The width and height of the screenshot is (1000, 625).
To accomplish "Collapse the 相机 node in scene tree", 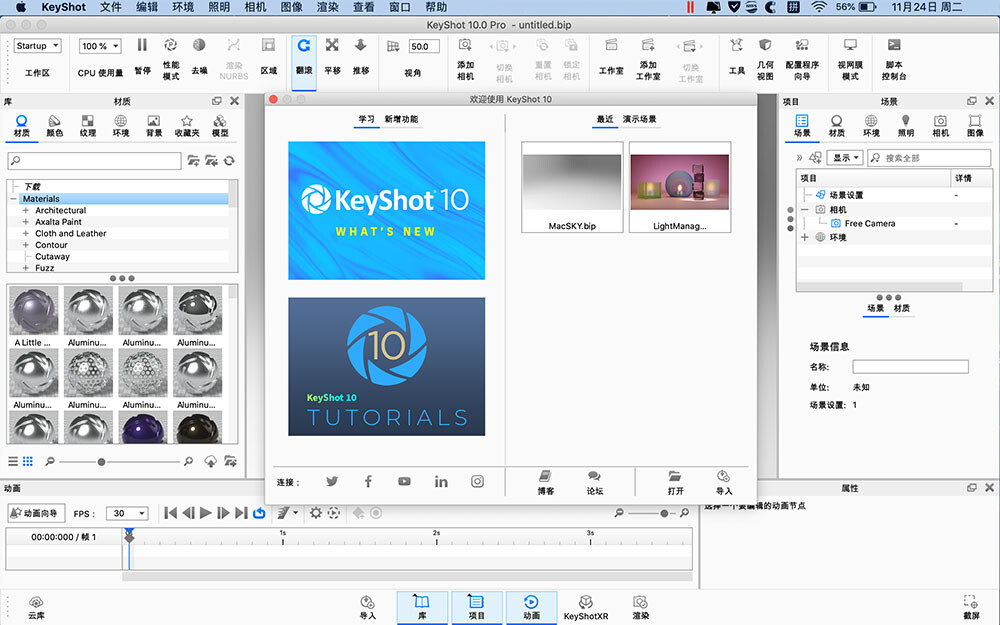I will click(x=805, y=209).
